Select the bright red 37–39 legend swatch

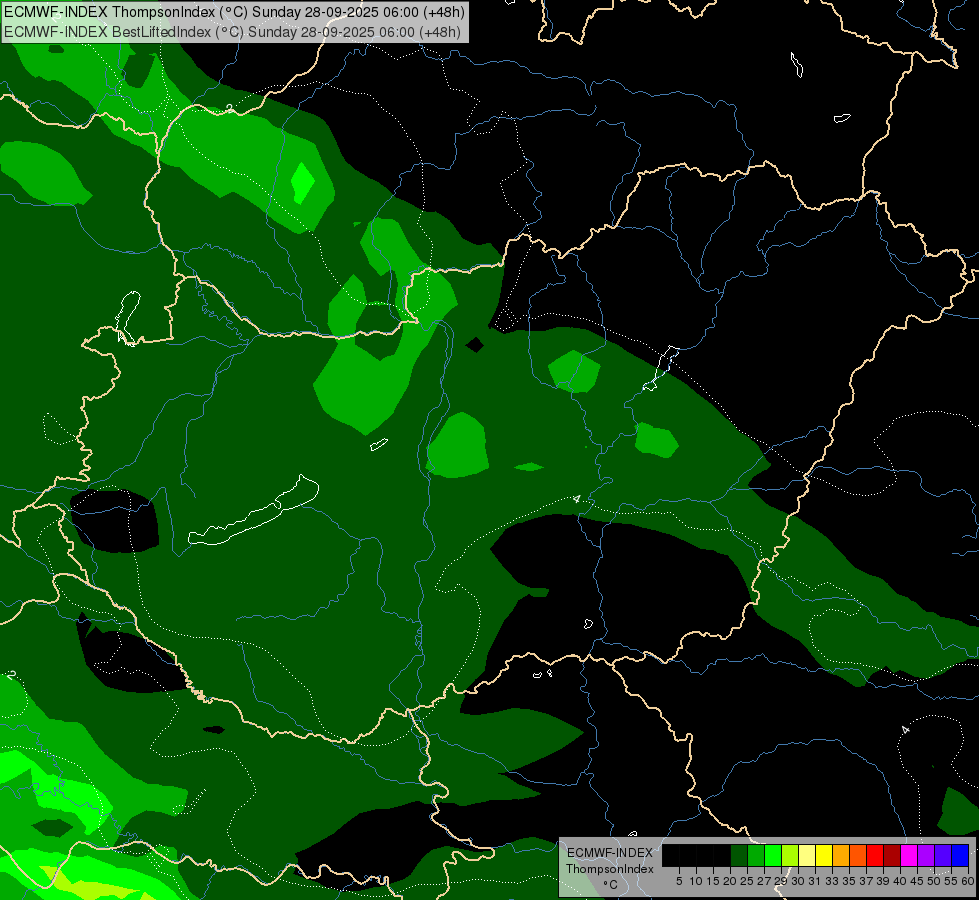pyautogui.click(x=875, y=855)
